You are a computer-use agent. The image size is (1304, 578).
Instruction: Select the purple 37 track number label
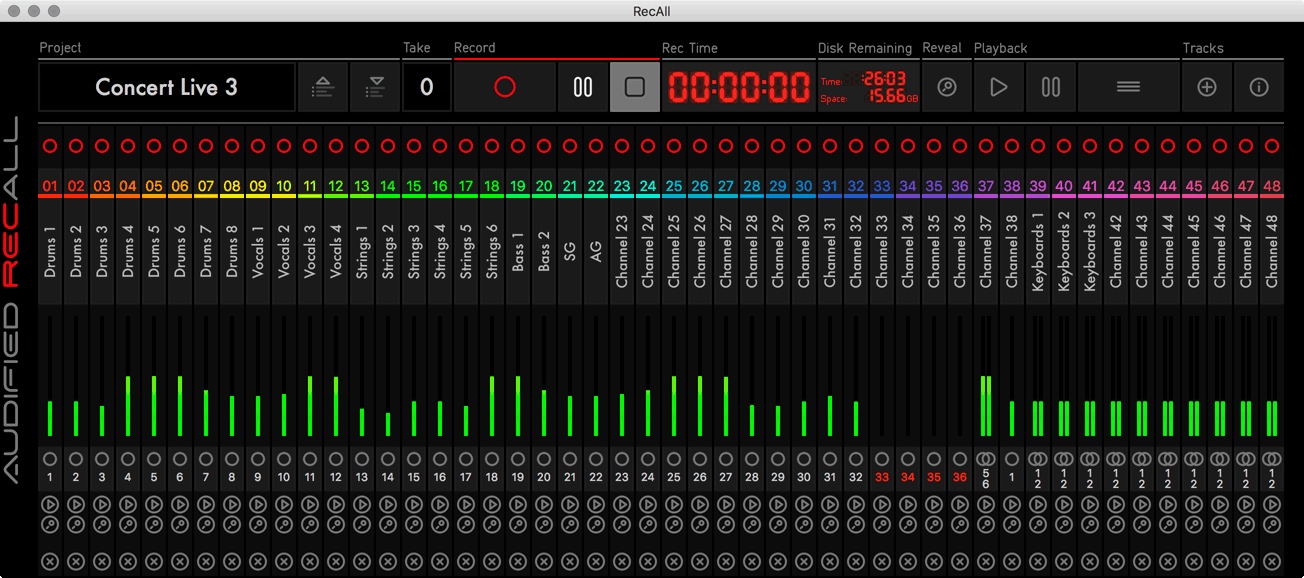pyautogui.click(x=985, y=186)
